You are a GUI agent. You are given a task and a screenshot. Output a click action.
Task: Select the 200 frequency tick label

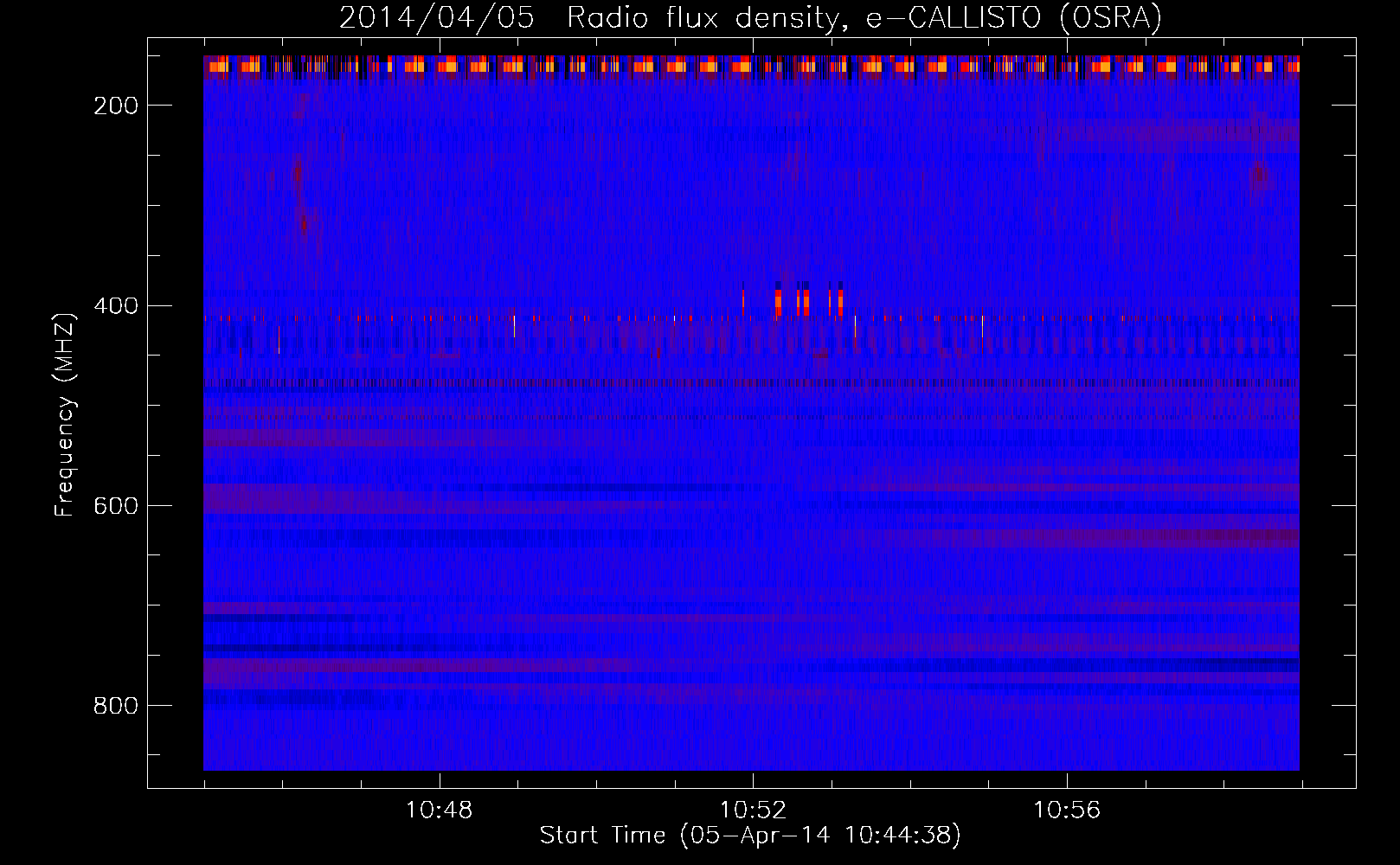(116, 106)
